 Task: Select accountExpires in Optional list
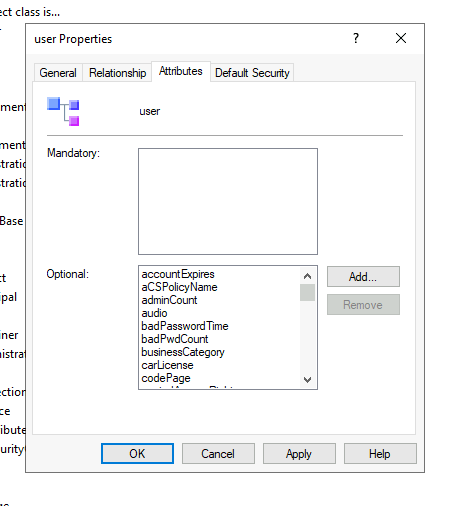point(178,274)
